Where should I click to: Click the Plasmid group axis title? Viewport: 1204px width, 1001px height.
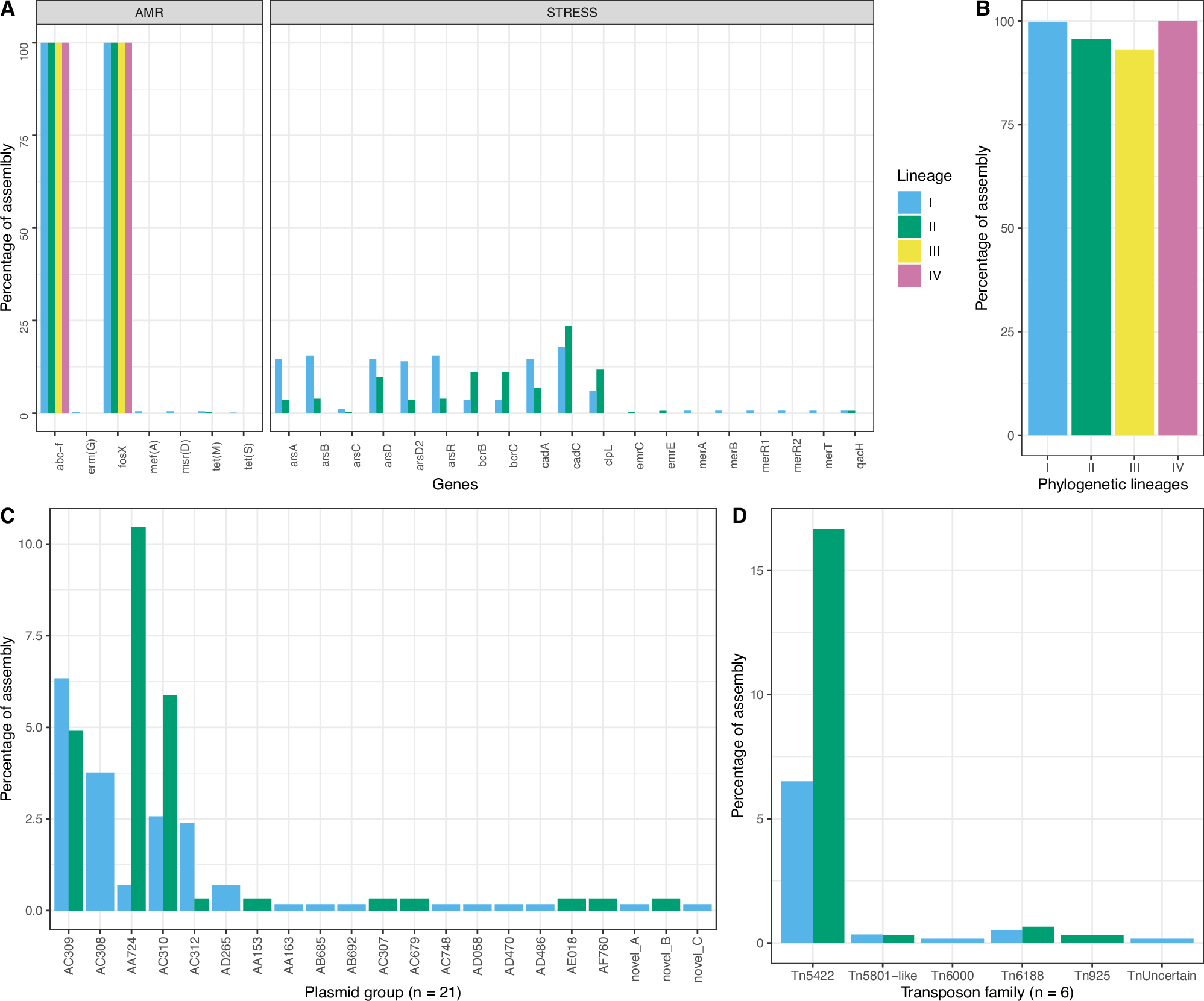(x=382, y=992)
